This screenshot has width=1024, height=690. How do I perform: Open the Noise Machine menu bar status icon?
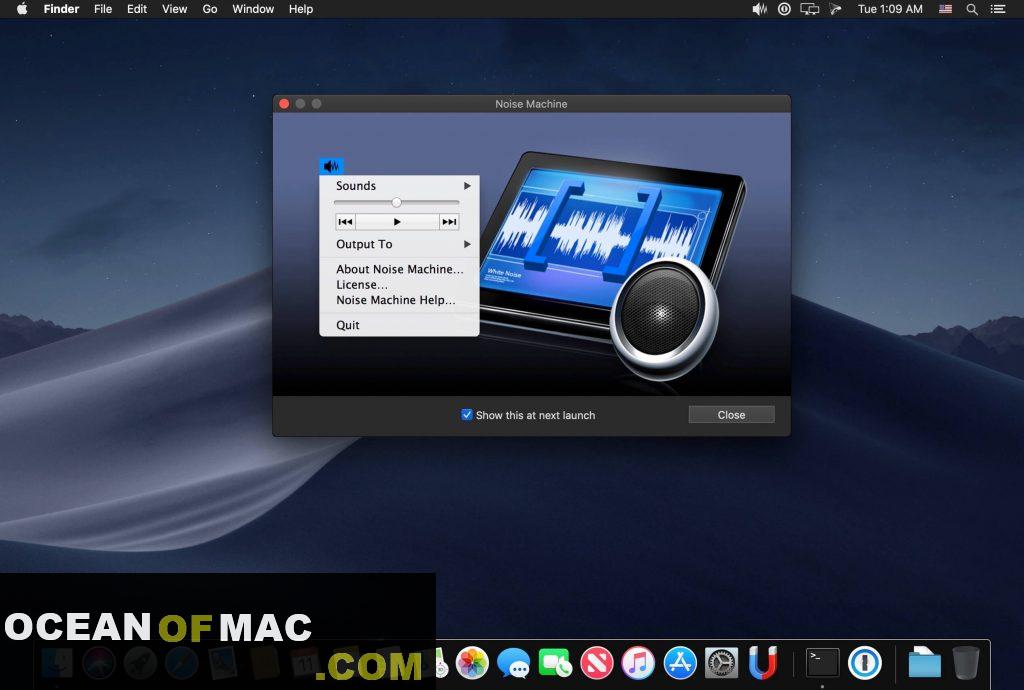(760, 9)
